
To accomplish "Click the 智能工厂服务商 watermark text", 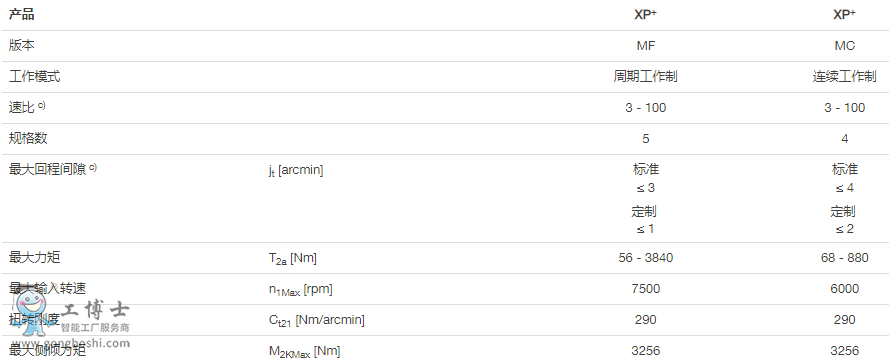I will (x=95, y=328).
